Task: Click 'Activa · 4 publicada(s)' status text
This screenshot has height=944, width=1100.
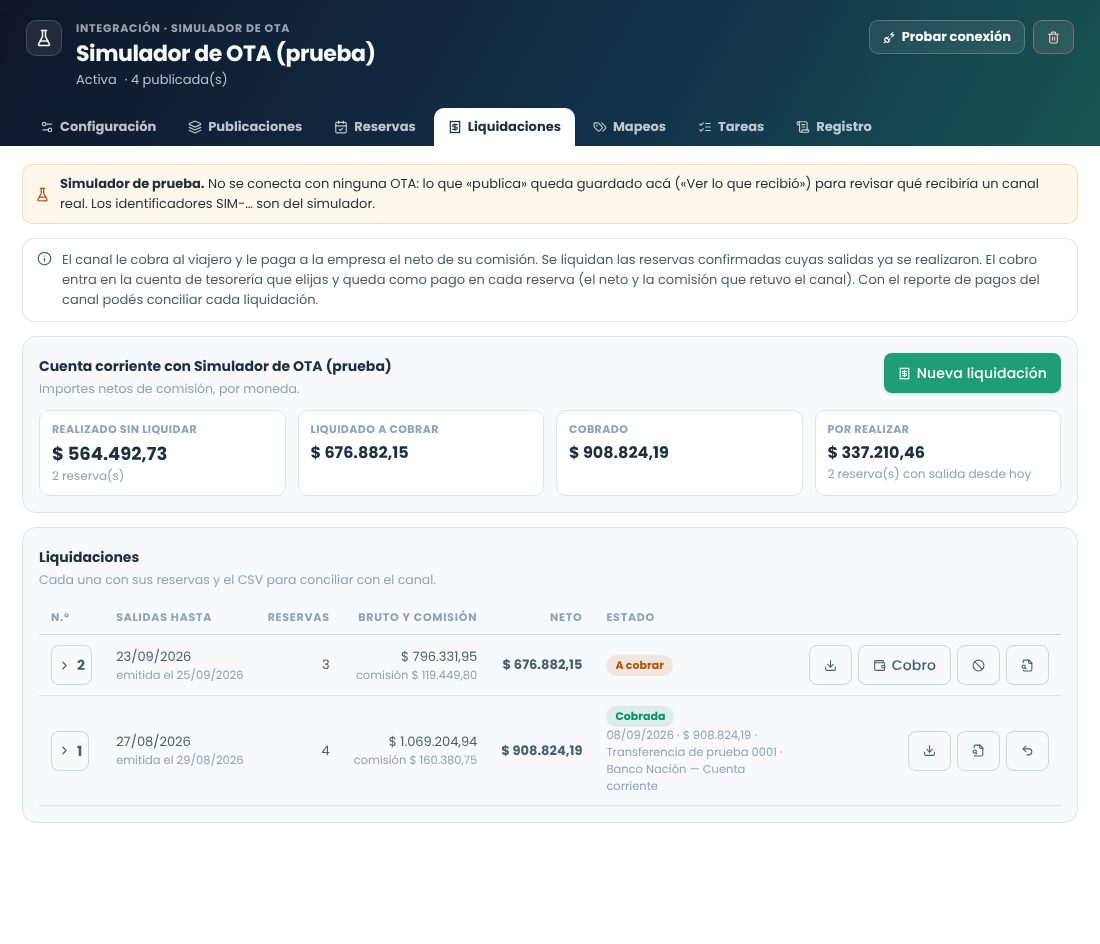Action: tap(152, 79)
